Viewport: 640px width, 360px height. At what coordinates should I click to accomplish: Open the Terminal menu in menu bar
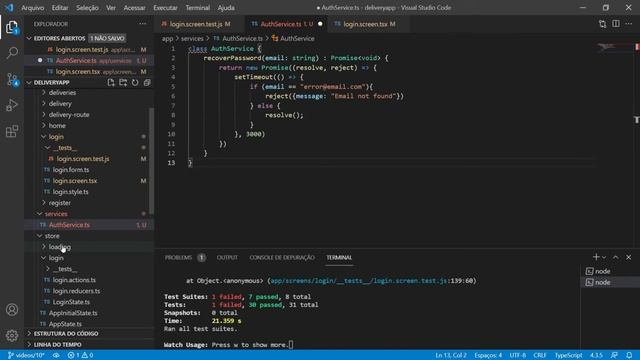pos(198,7)
